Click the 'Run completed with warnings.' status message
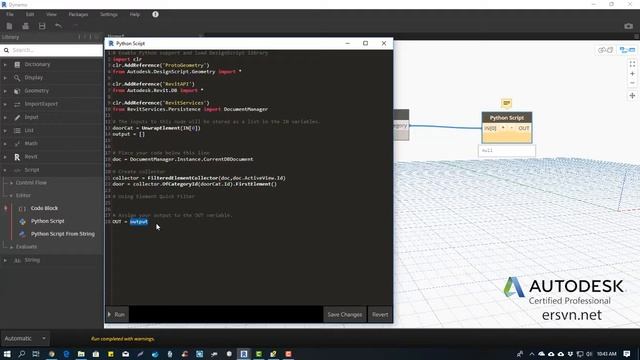 tap(122, 339)
